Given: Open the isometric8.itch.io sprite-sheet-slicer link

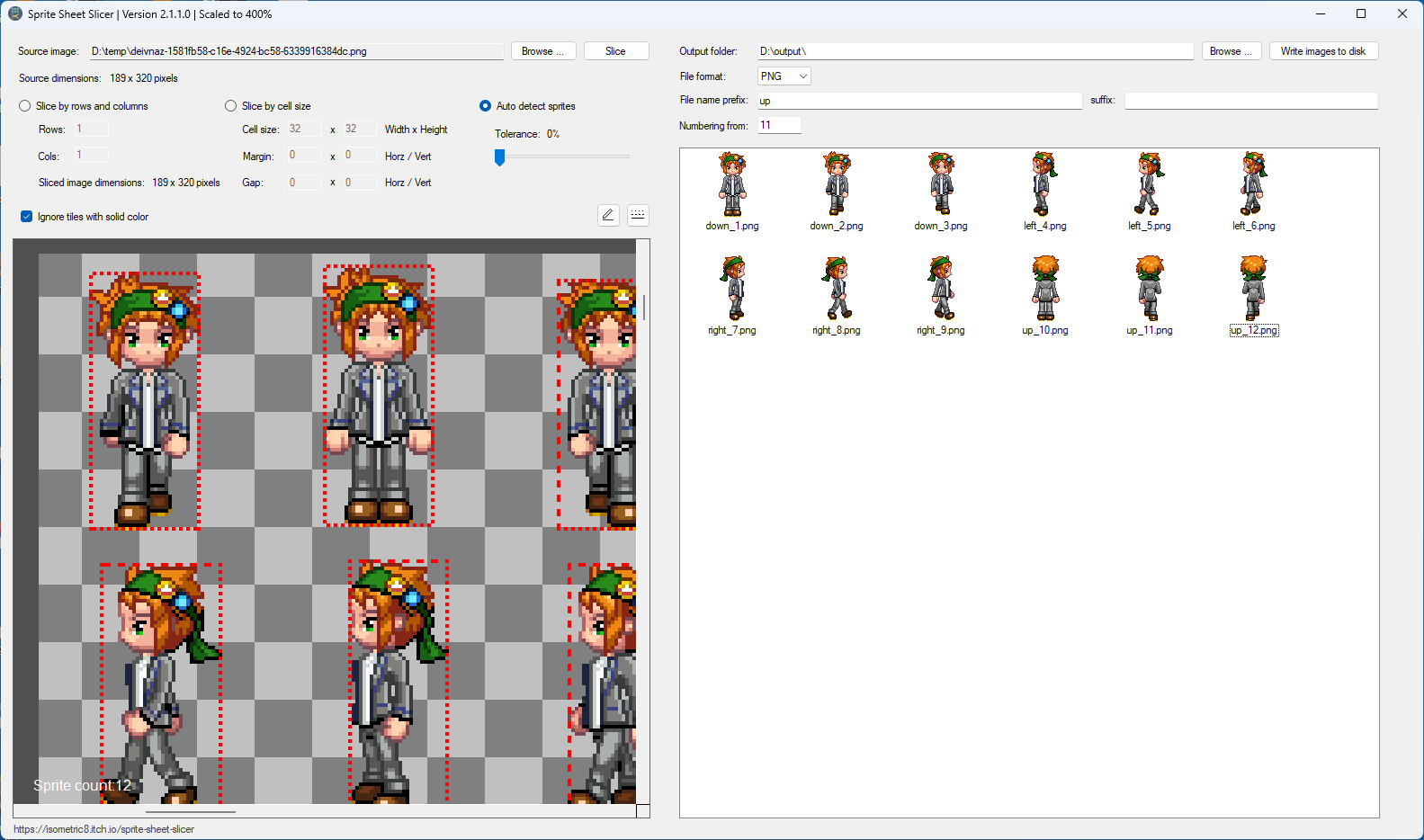Looking at the screenshot, I should click(x=103, y=829).
